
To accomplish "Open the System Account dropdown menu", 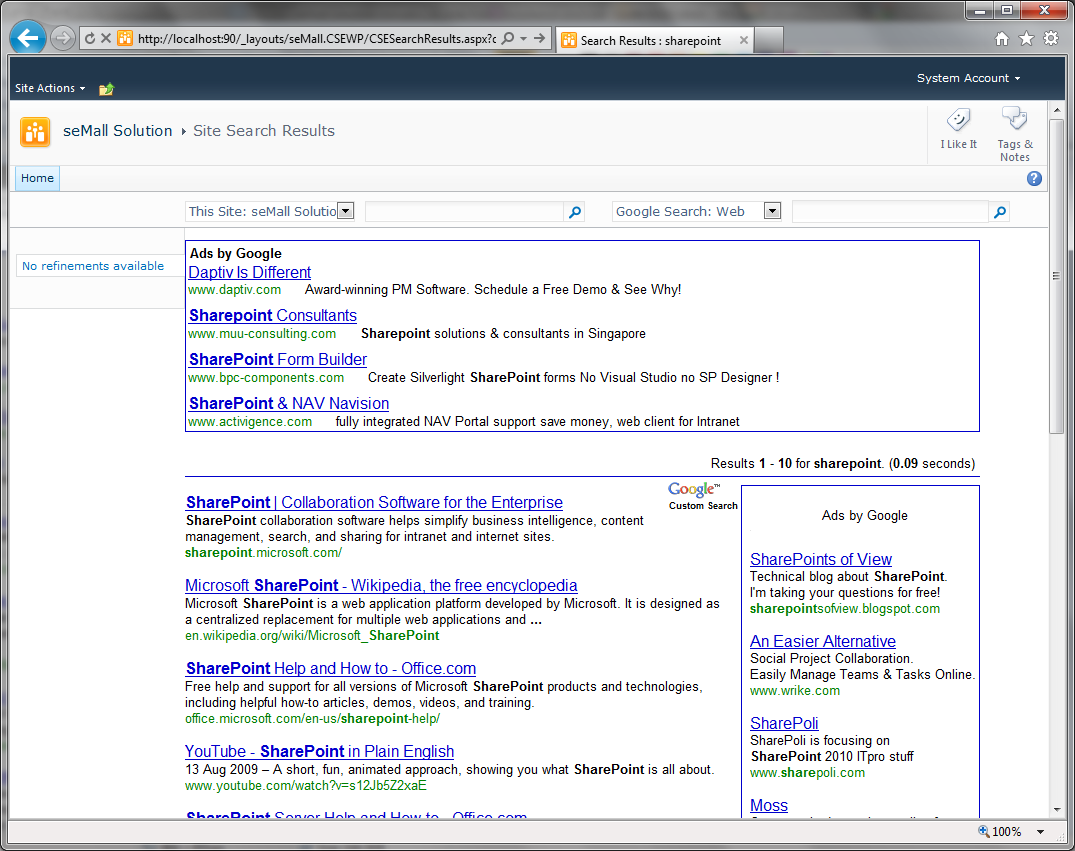I will pos(968,78).
